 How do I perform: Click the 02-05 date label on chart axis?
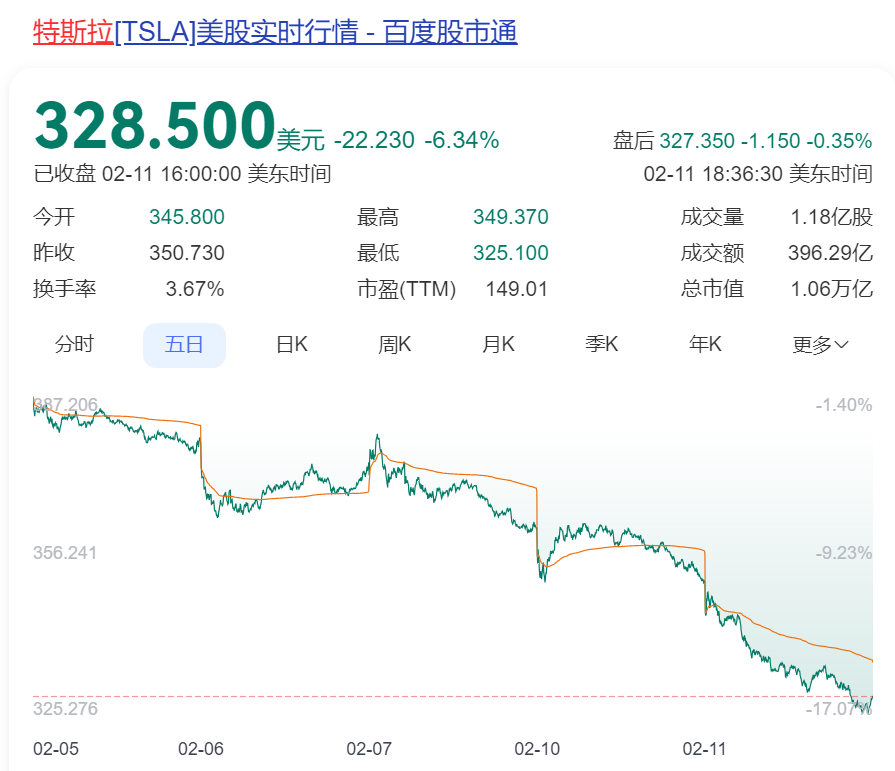[55, 748]
